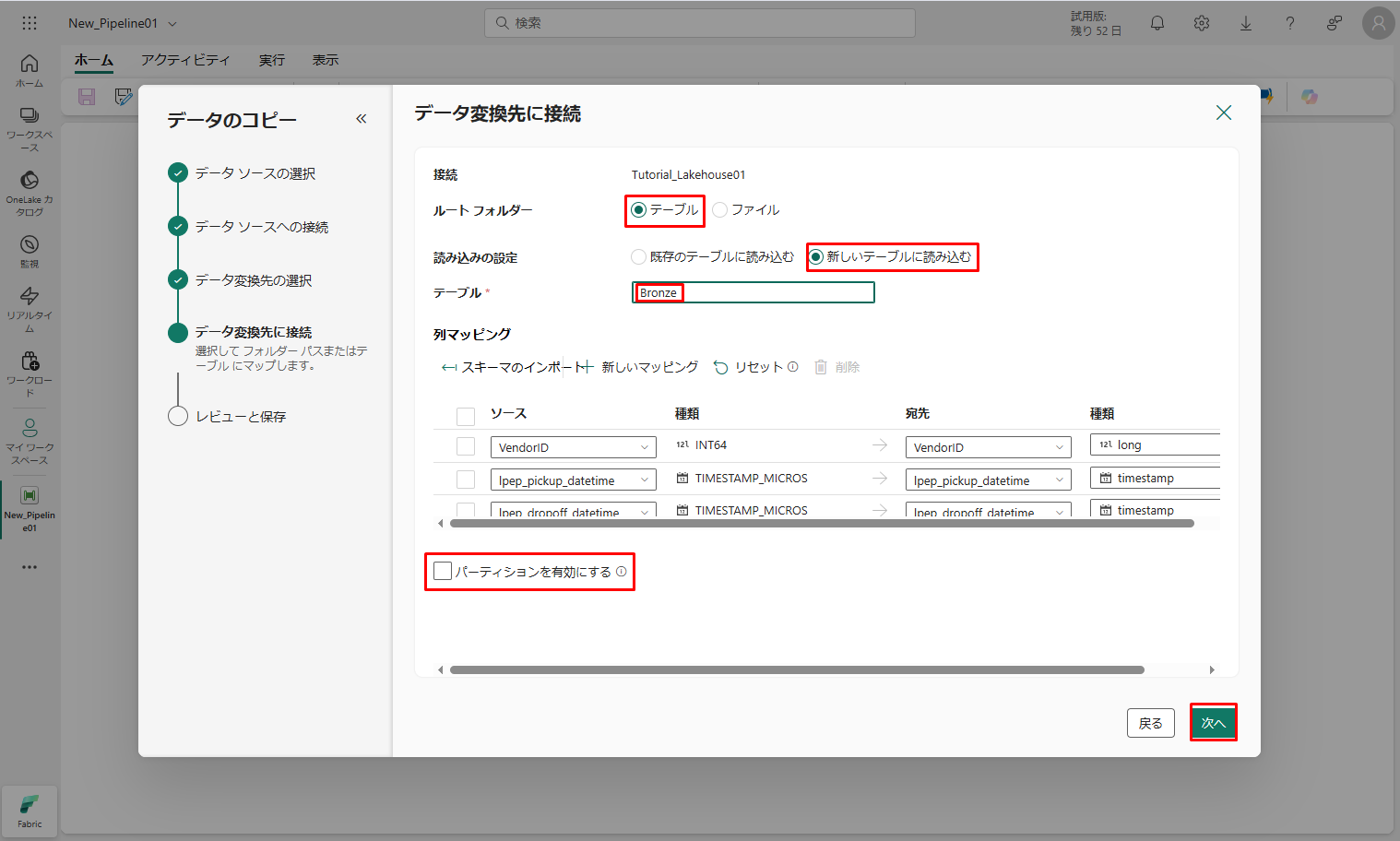Viewport: 1400px width, 841px height.
Task: Click the column mapping horizontal scrollbar
Action: point(822,524)
